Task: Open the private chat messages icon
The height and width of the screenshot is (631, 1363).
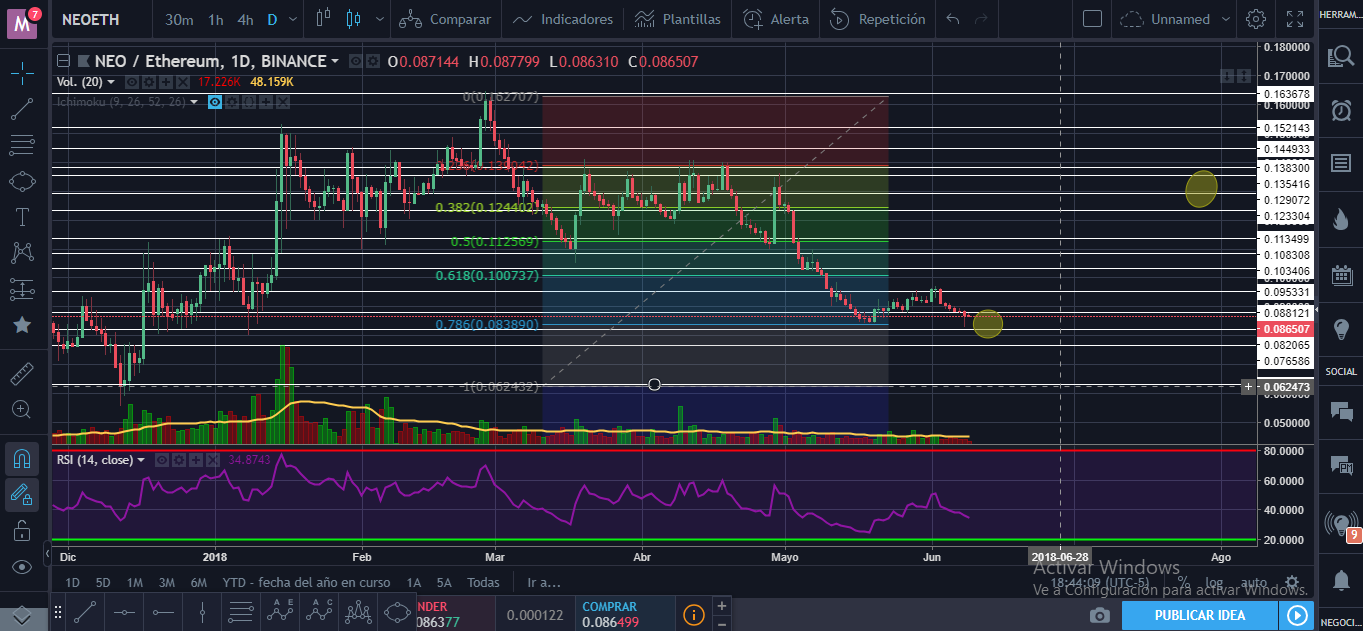Action: [x=1341, y=464]
